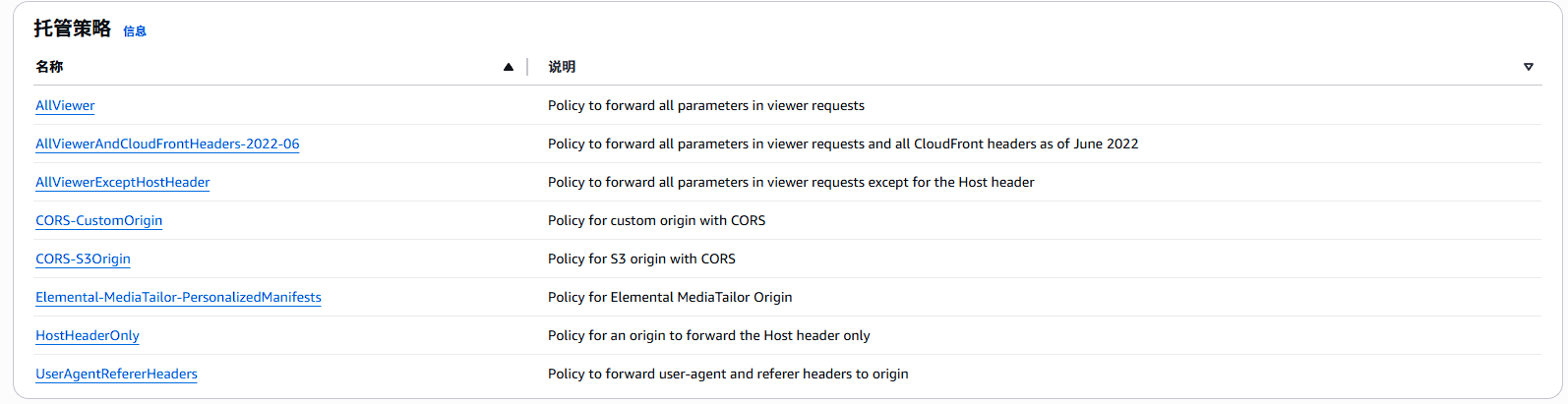Click the description of the CORS-S3Origin policy
The width and height of the screenshot is (1568, 404).
(641, 259)
